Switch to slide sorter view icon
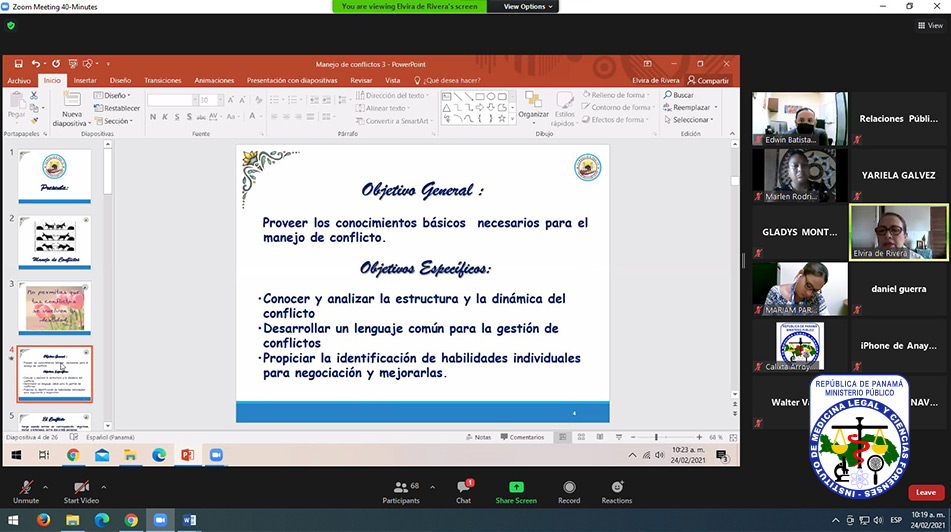This screenshot has width=951, height=532. click(x=581, y=437)
